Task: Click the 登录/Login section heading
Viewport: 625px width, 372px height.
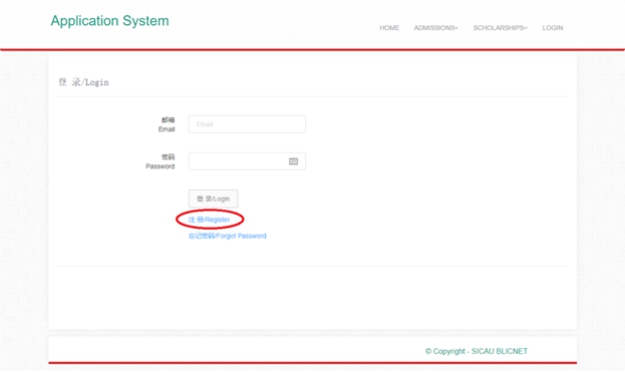Action: [x=84, y=82]
